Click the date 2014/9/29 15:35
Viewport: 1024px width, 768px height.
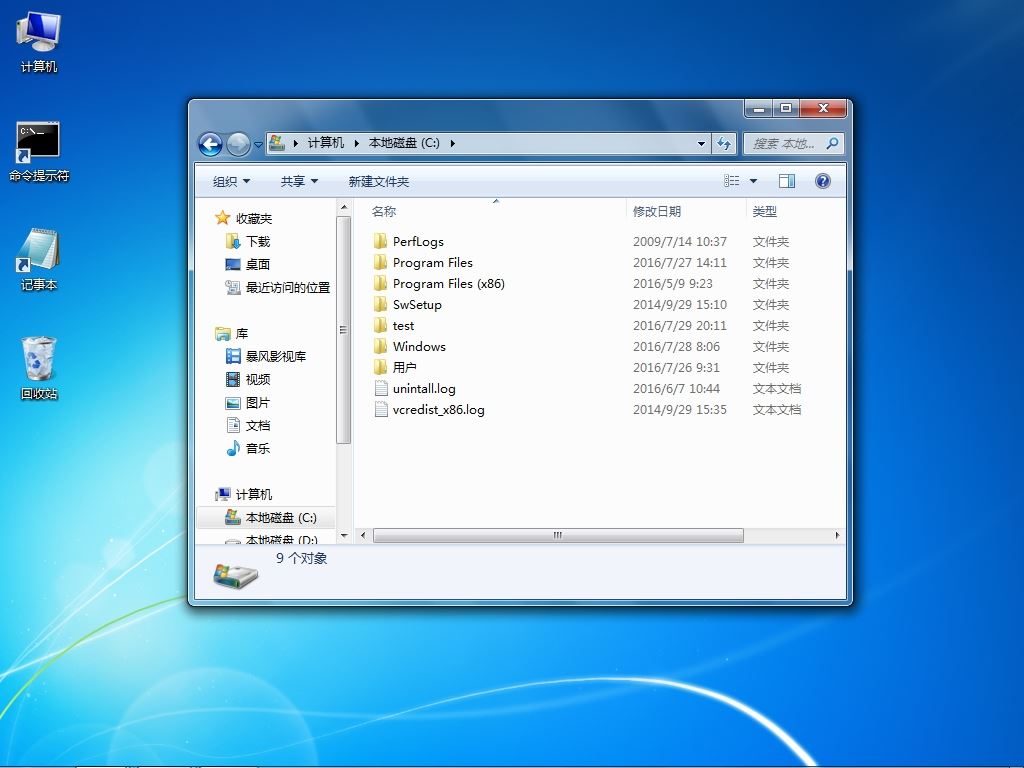click(x=679, y=409)
